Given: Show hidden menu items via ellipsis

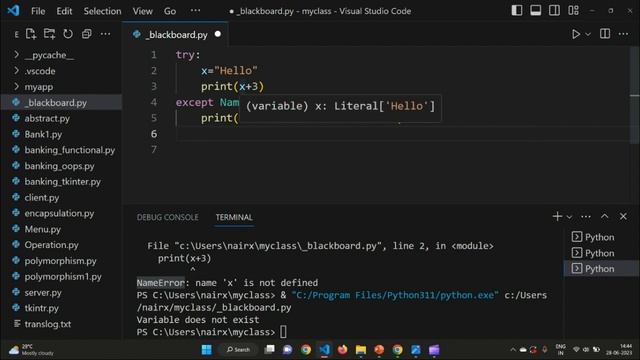Looking at the screenshot, I should 196,11.
